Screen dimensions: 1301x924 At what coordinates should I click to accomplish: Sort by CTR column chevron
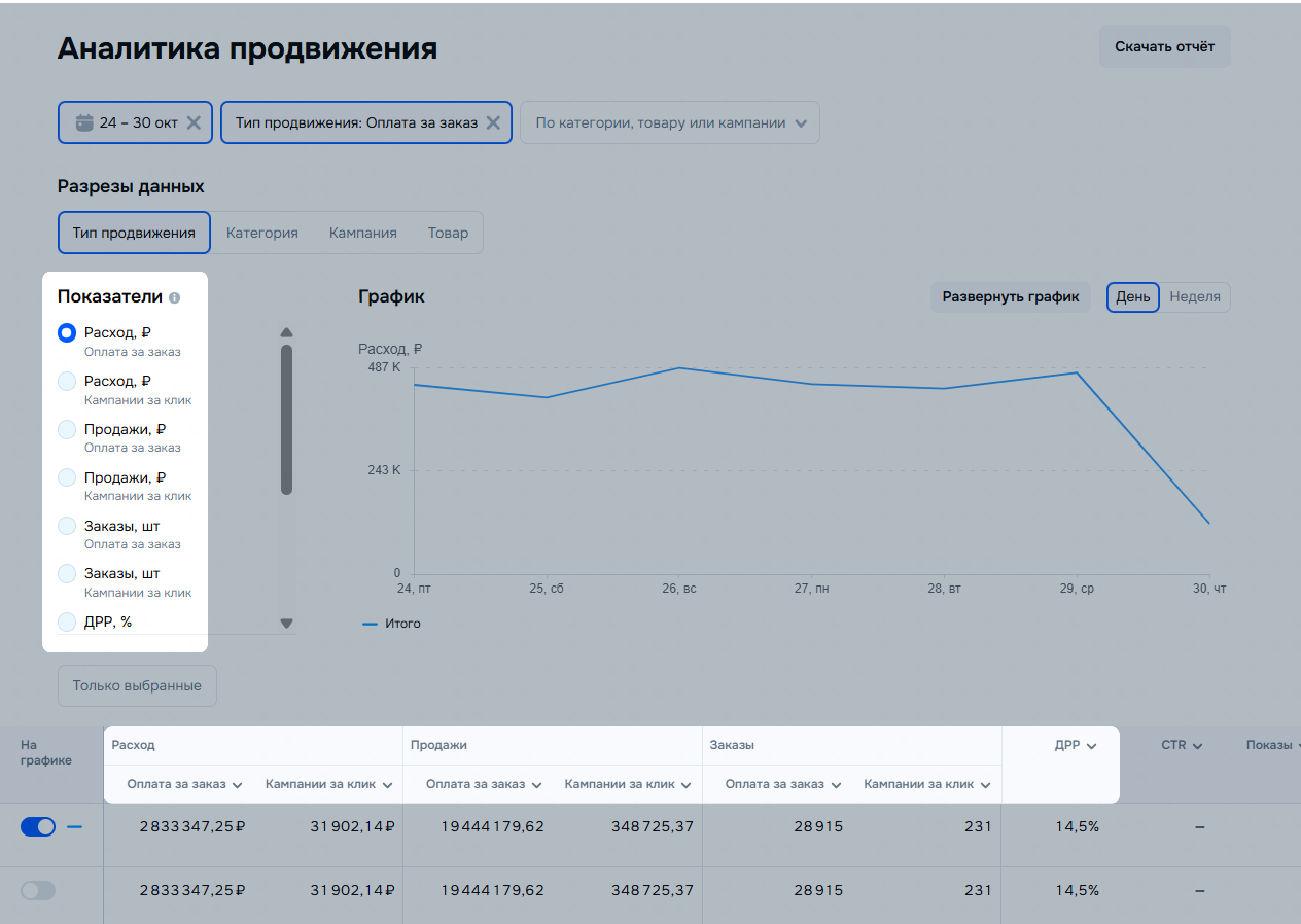pos(1197,746)
